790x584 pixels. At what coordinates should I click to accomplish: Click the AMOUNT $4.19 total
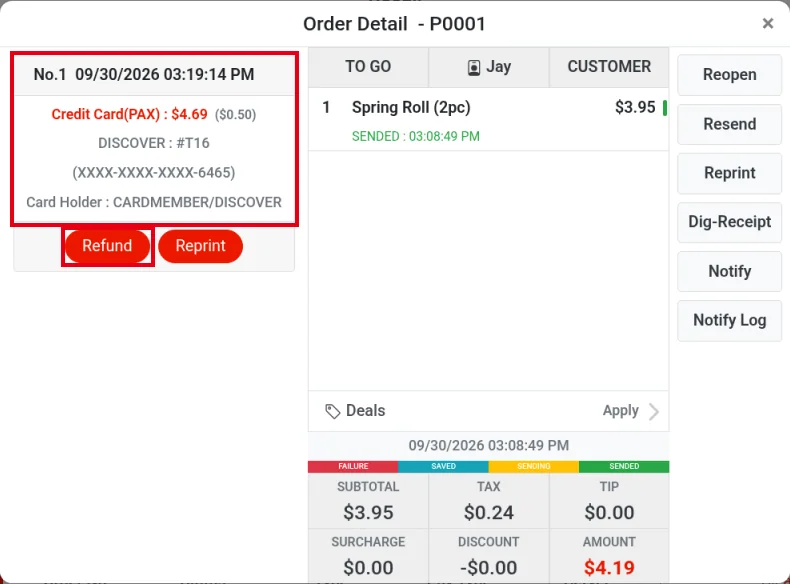[609, 556]
